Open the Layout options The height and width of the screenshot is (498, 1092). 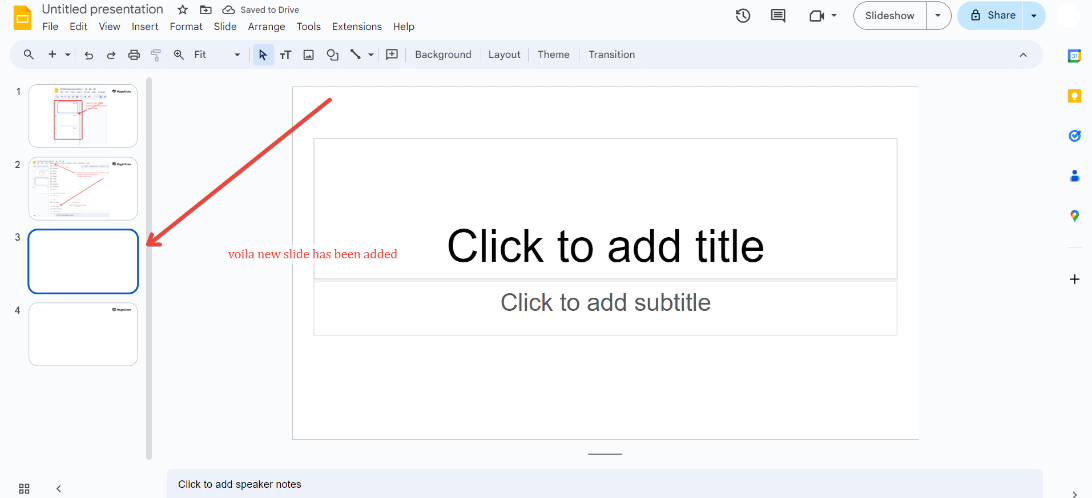point(504,54)
